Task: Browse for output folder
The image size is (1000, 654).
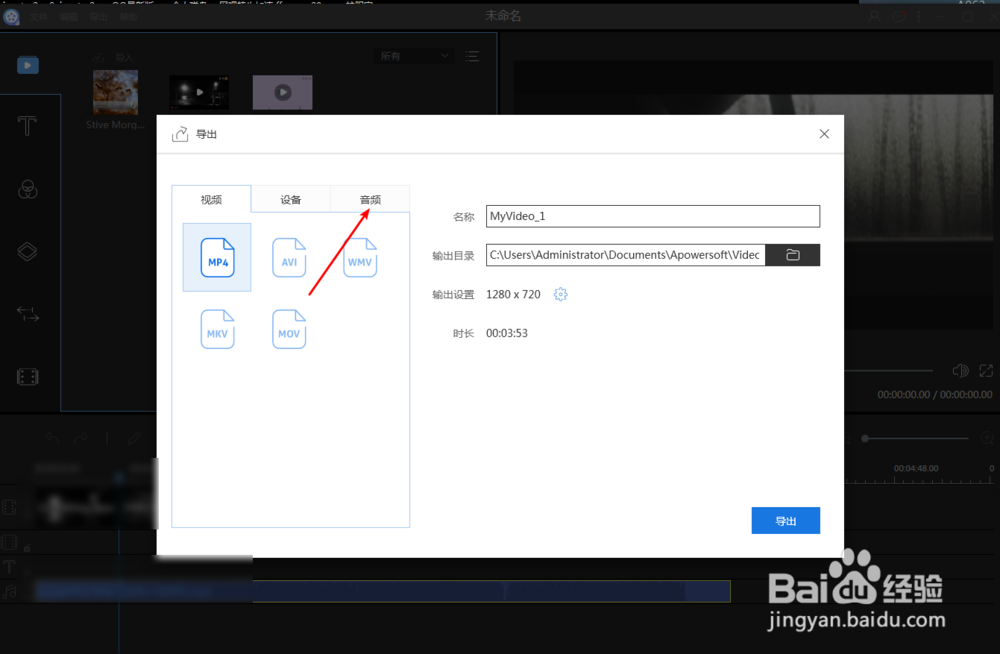Action: (793, 255)
